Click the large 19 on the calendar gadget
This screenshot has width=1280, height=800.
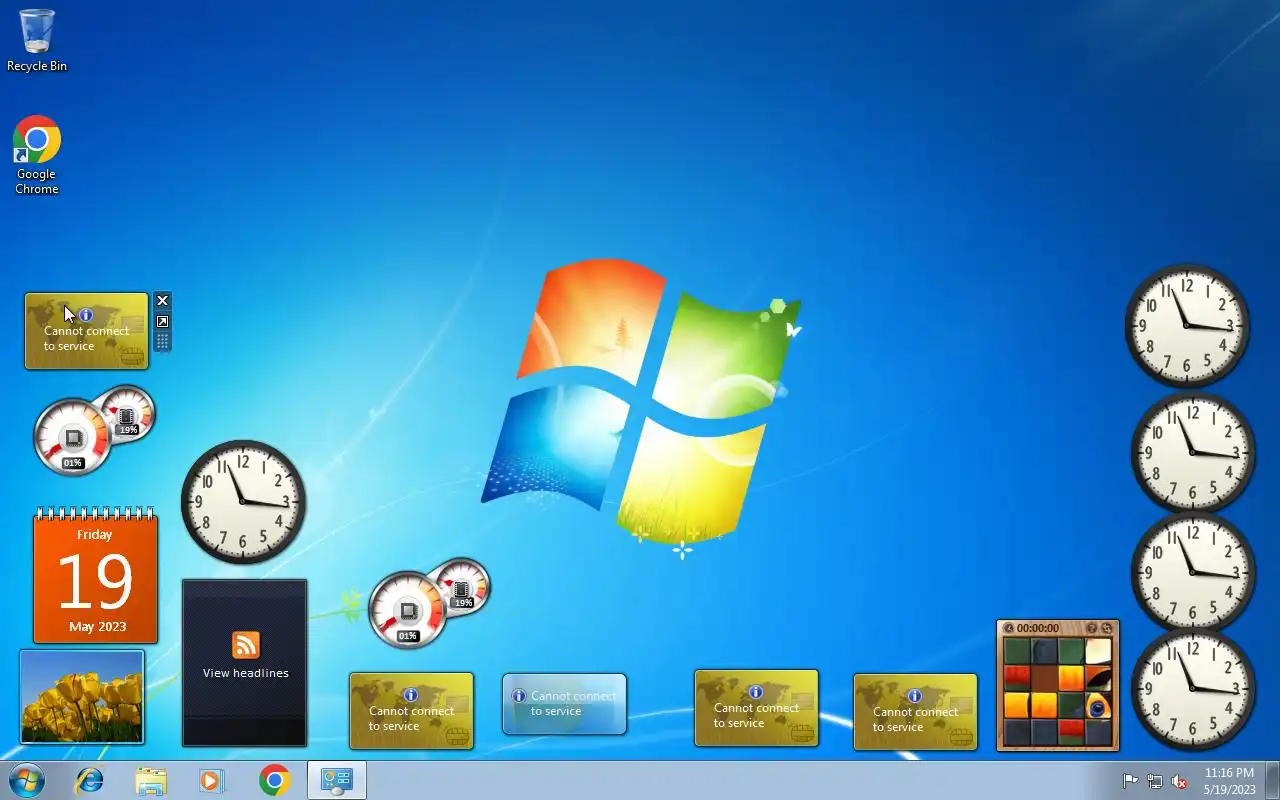pos(95,582)
